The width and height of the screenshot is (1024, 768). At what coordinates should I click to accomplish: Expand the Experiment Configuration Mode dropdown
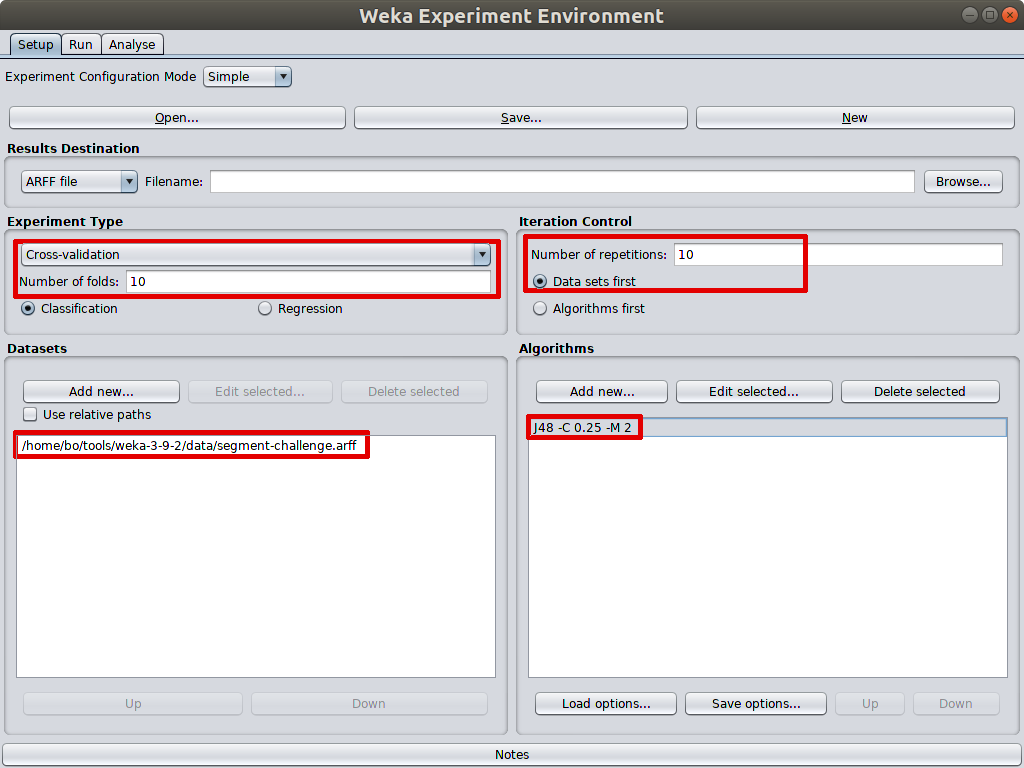pyautogui.click(x=247, y=76)
